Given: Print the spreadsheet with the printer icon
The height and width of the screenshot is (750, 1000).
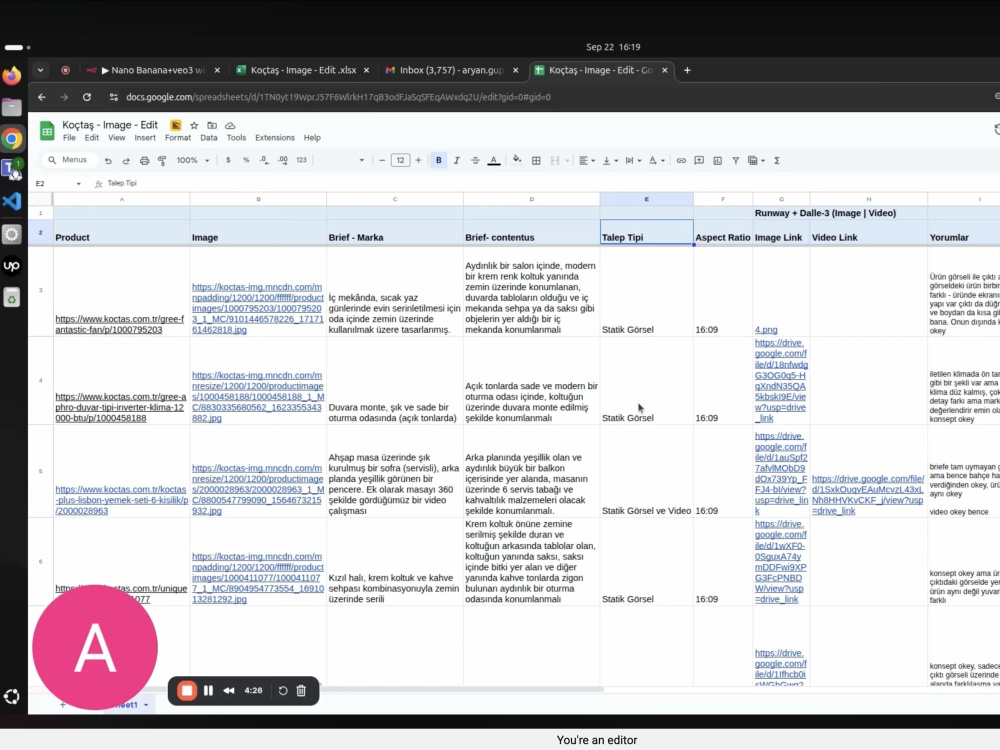Looking at the screenshot, I should click(144, 161).
